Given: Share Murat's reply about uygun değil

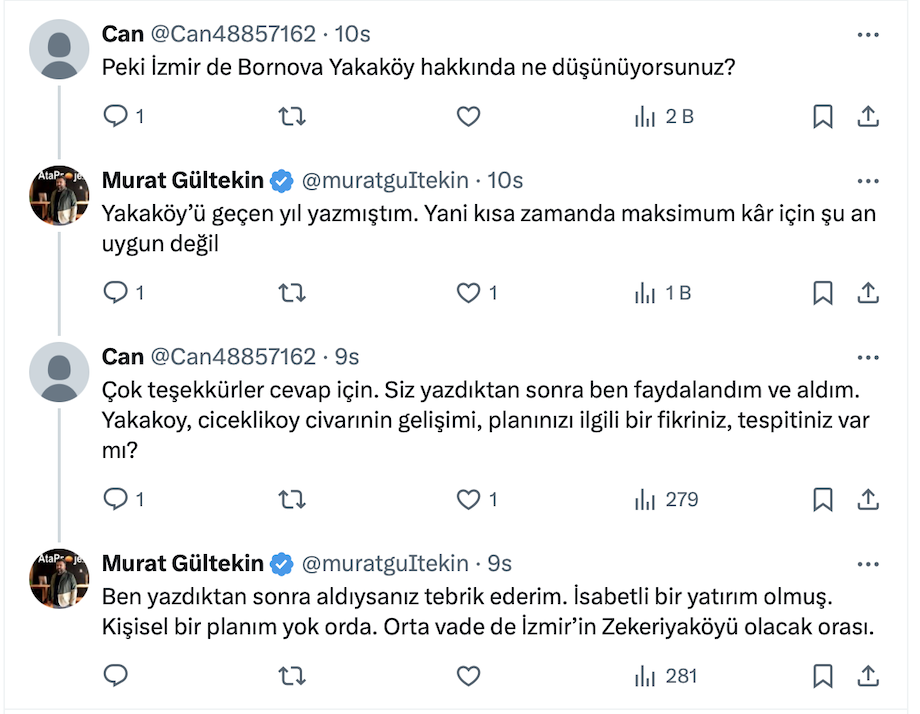Looking at the screenshot, I should (x=868, y=293).
